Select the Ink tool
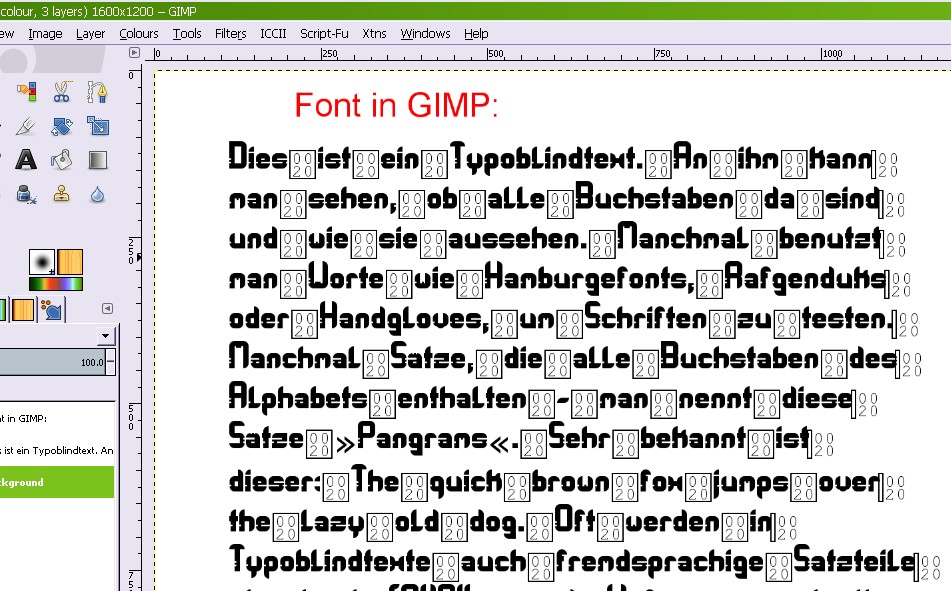951x591 pixels. 27,195
